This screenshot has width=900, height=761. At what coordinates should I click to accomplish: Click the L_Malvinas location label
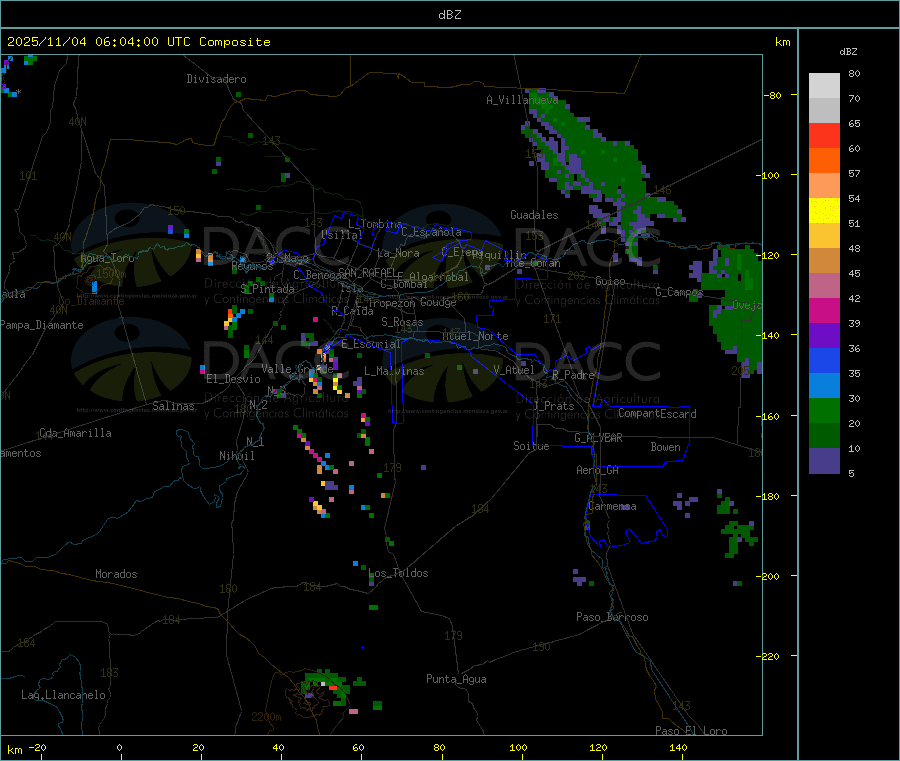(394, 371)
